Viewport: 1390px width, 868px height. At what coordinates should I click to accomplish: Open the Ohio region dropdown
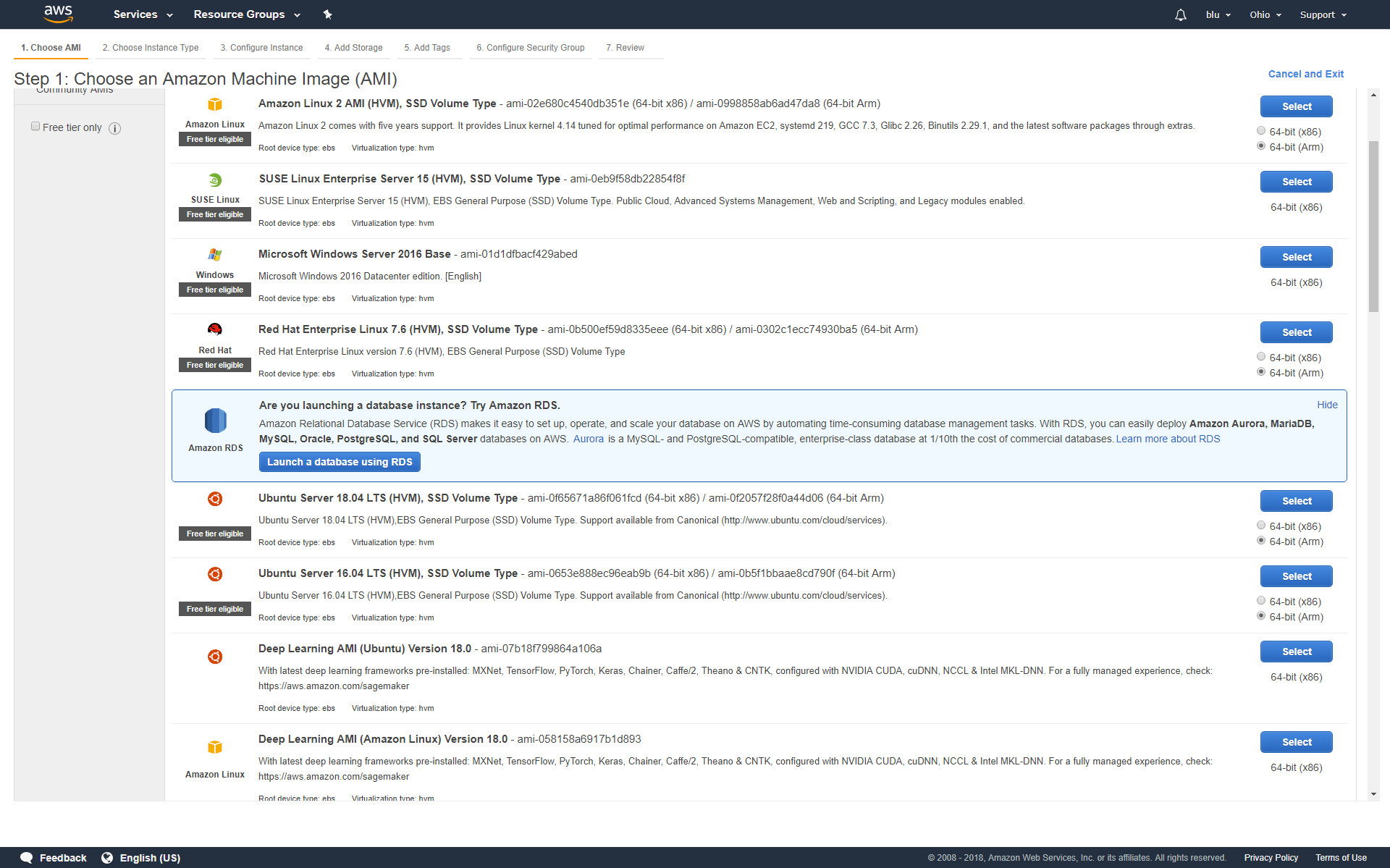(x=1265, y=14)
